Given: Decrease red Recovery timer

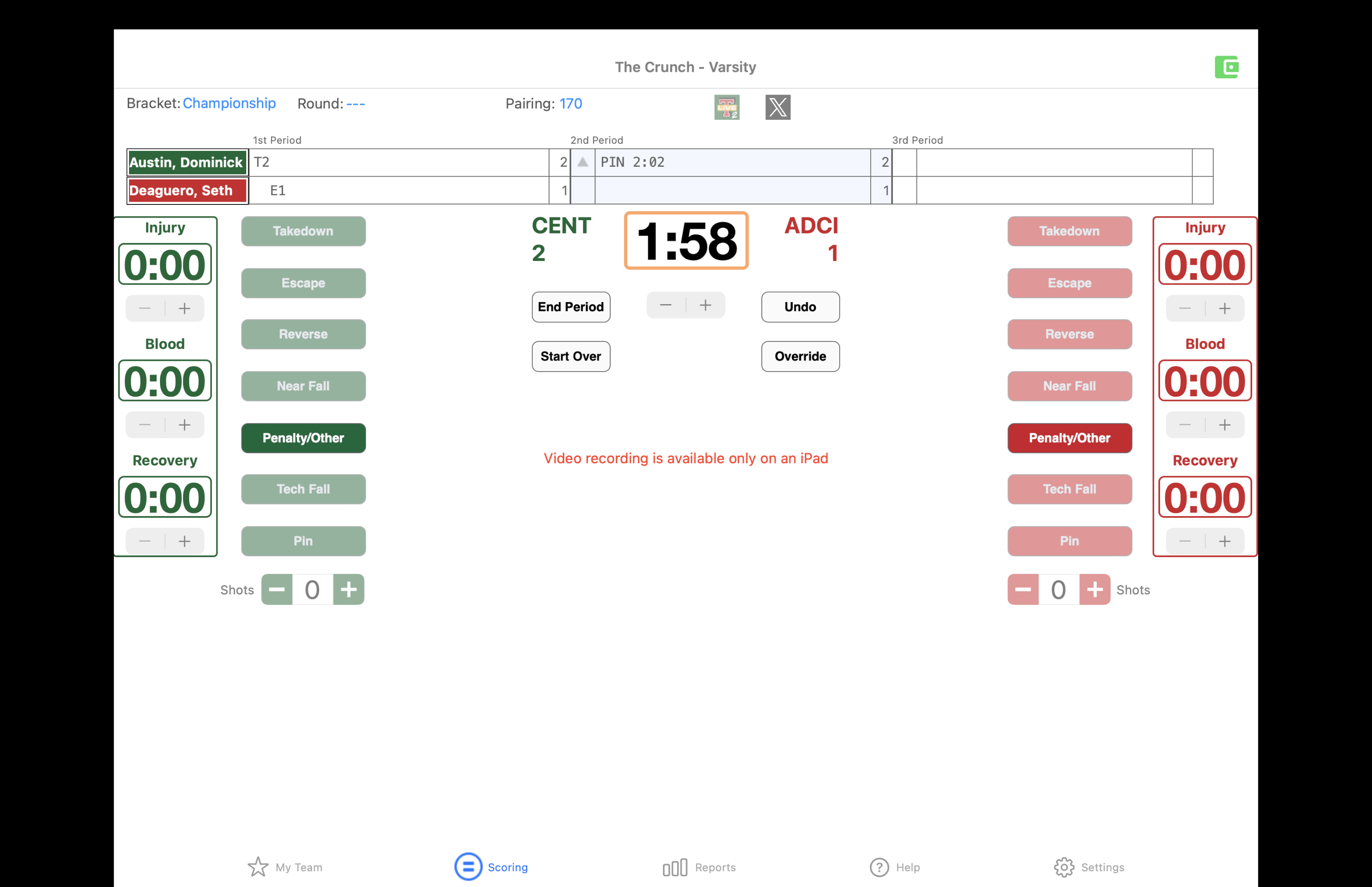Looking at the screenshot, I should 1185,542.
